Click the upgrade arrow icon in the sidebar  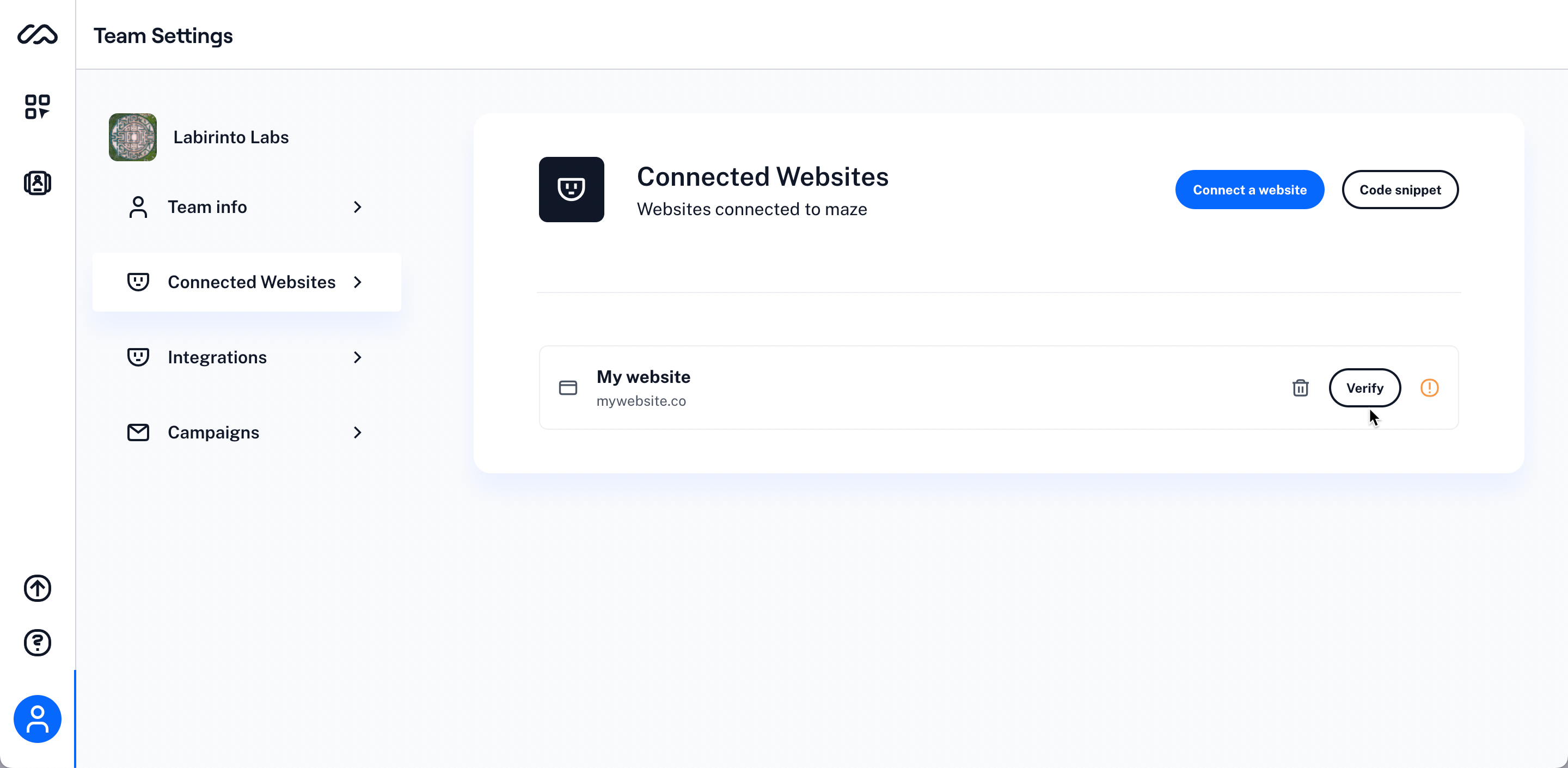(x=37, y=588)
